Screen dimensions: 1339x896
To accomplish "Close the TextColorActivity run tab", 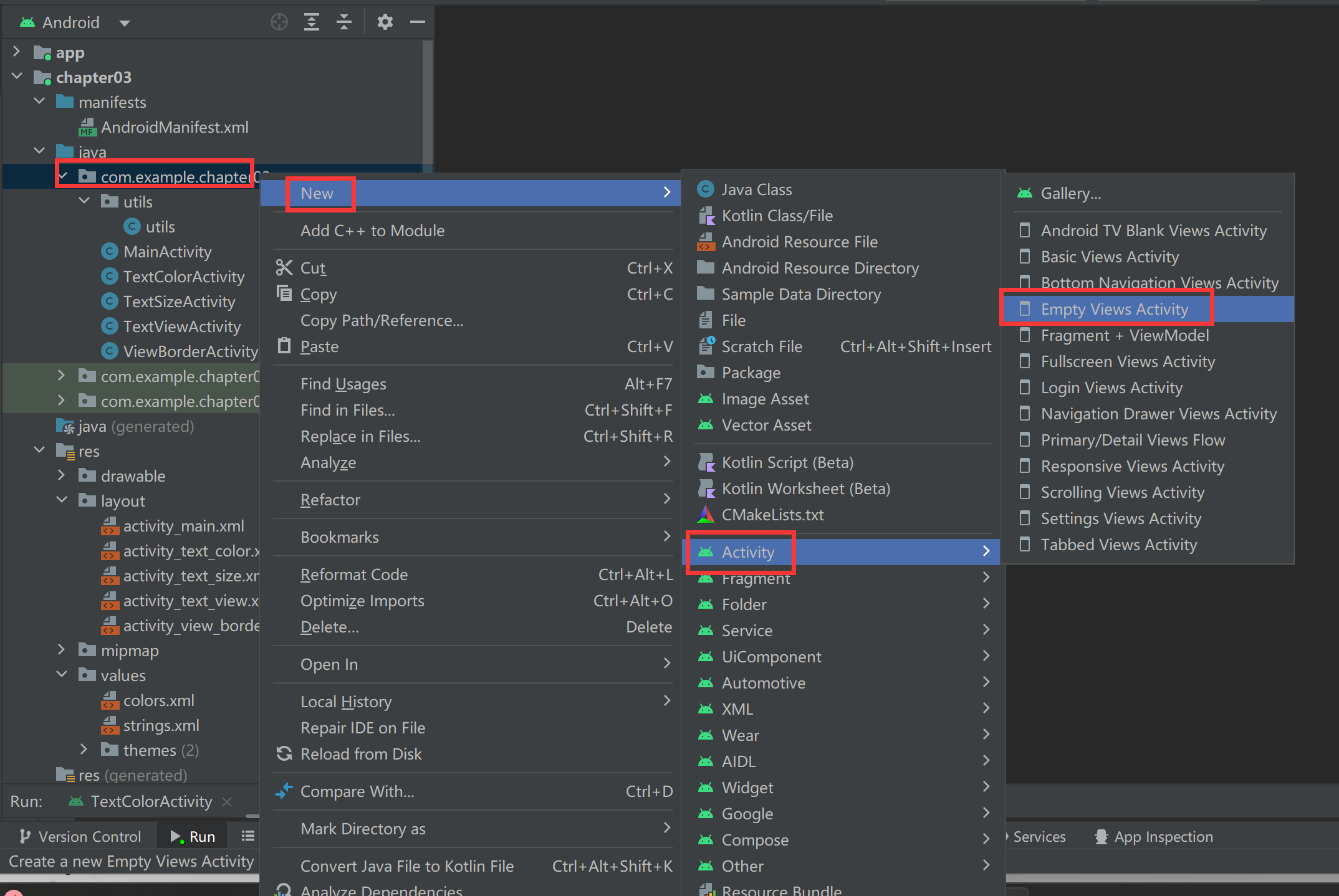I will 227,802.
